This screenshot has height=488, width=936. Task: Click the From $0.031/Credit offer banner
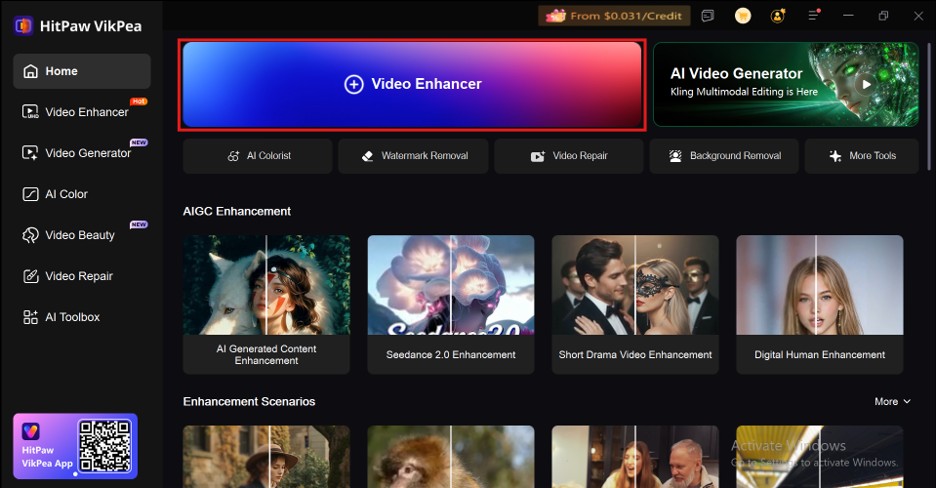[x=614, y=16]
